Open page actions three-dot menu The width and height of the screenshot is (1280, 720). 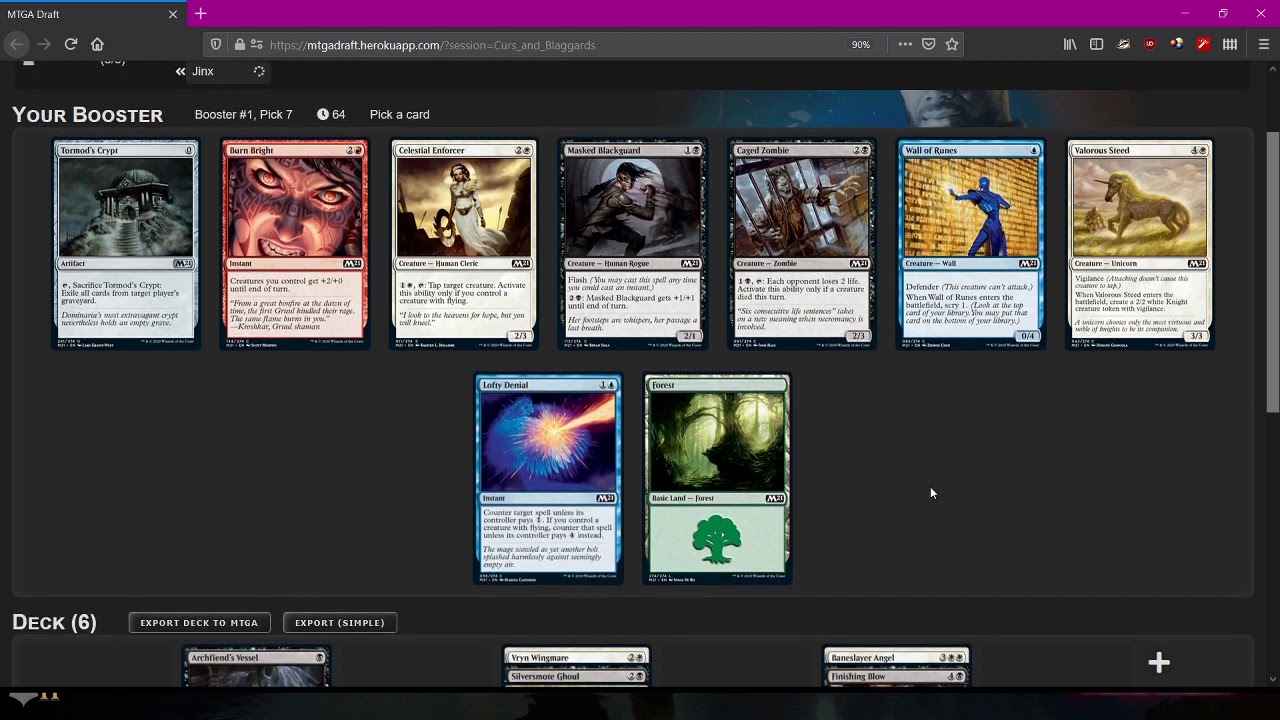pyautogui.click(x=905, y=44)
